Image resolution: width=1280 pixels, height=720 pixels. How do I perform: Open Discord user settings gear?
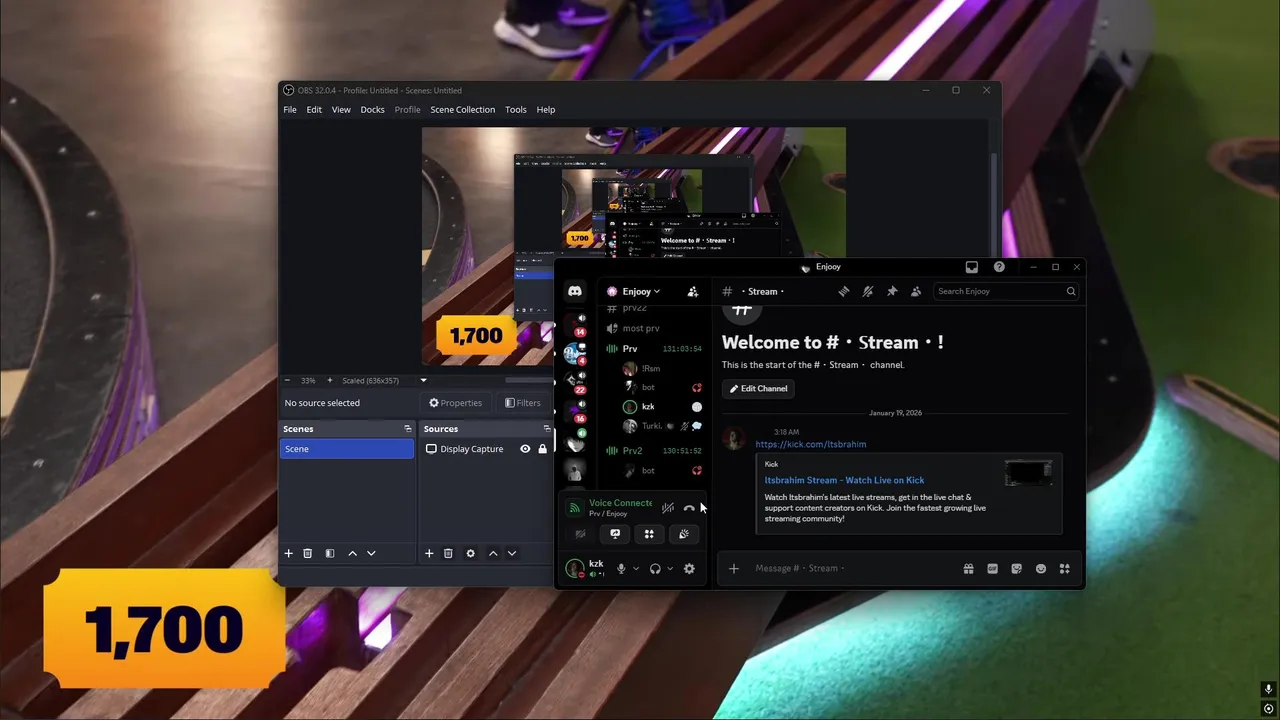pos(689,568)
